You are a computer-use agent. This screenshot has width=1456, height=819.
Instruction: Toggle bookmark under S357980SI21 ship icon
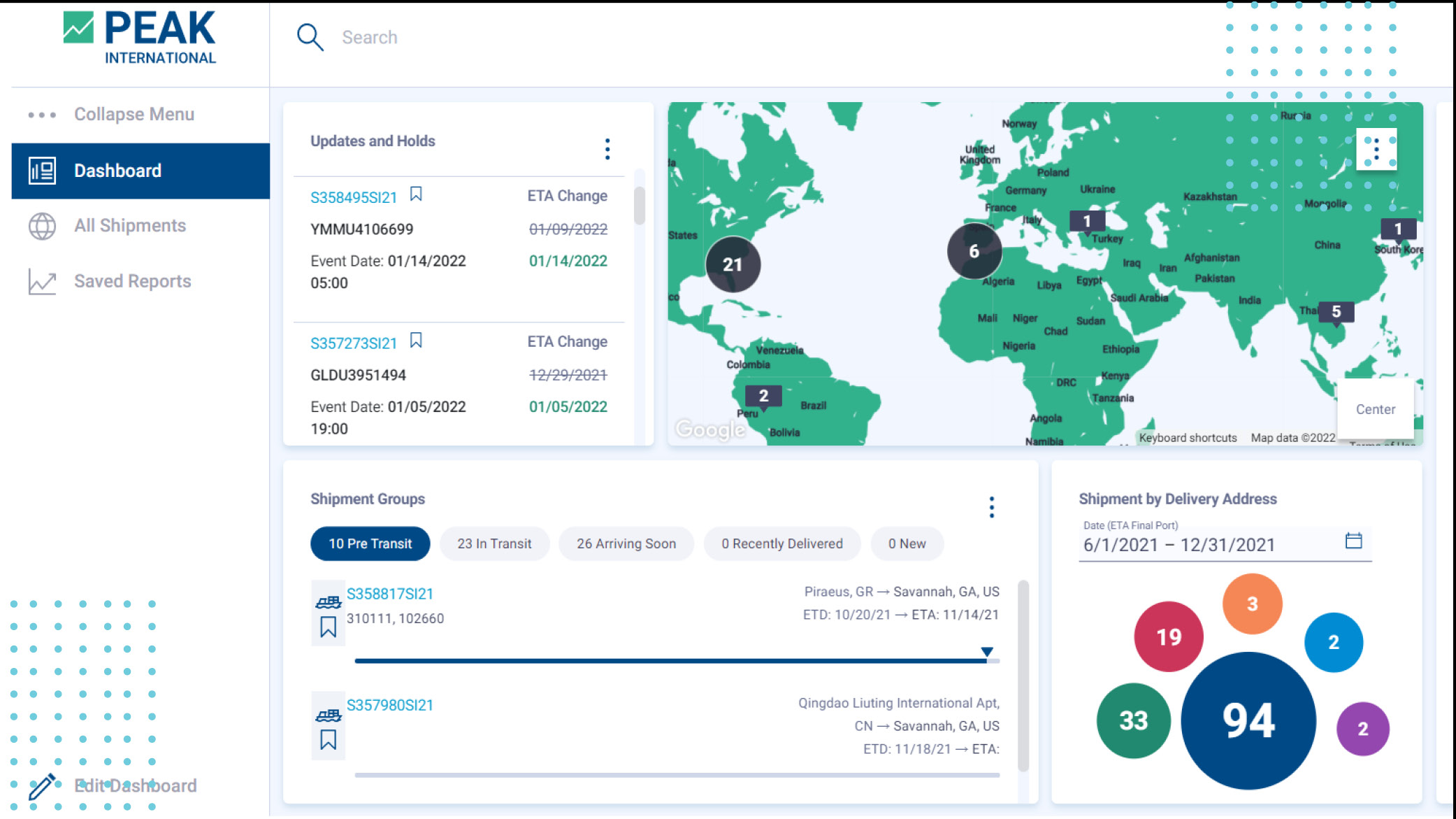[328, 739]
